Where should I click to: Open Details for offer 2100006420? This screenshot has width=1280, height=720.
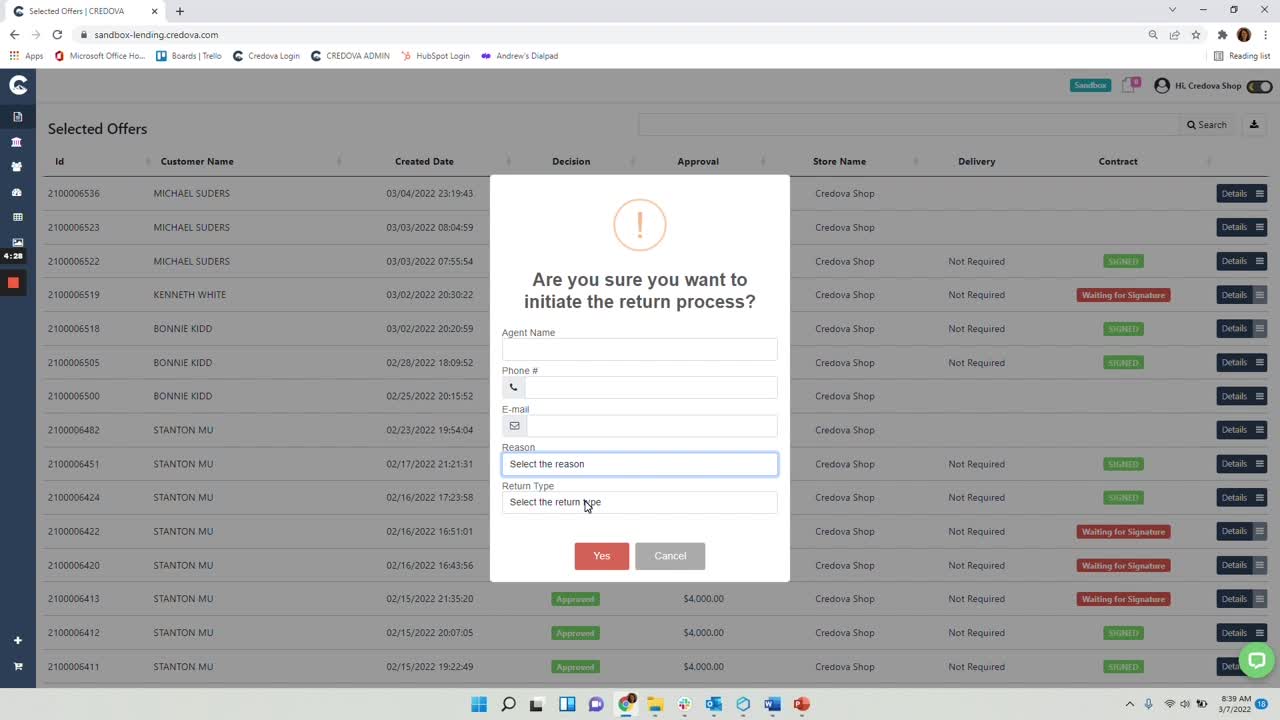tap(1234, 565)
